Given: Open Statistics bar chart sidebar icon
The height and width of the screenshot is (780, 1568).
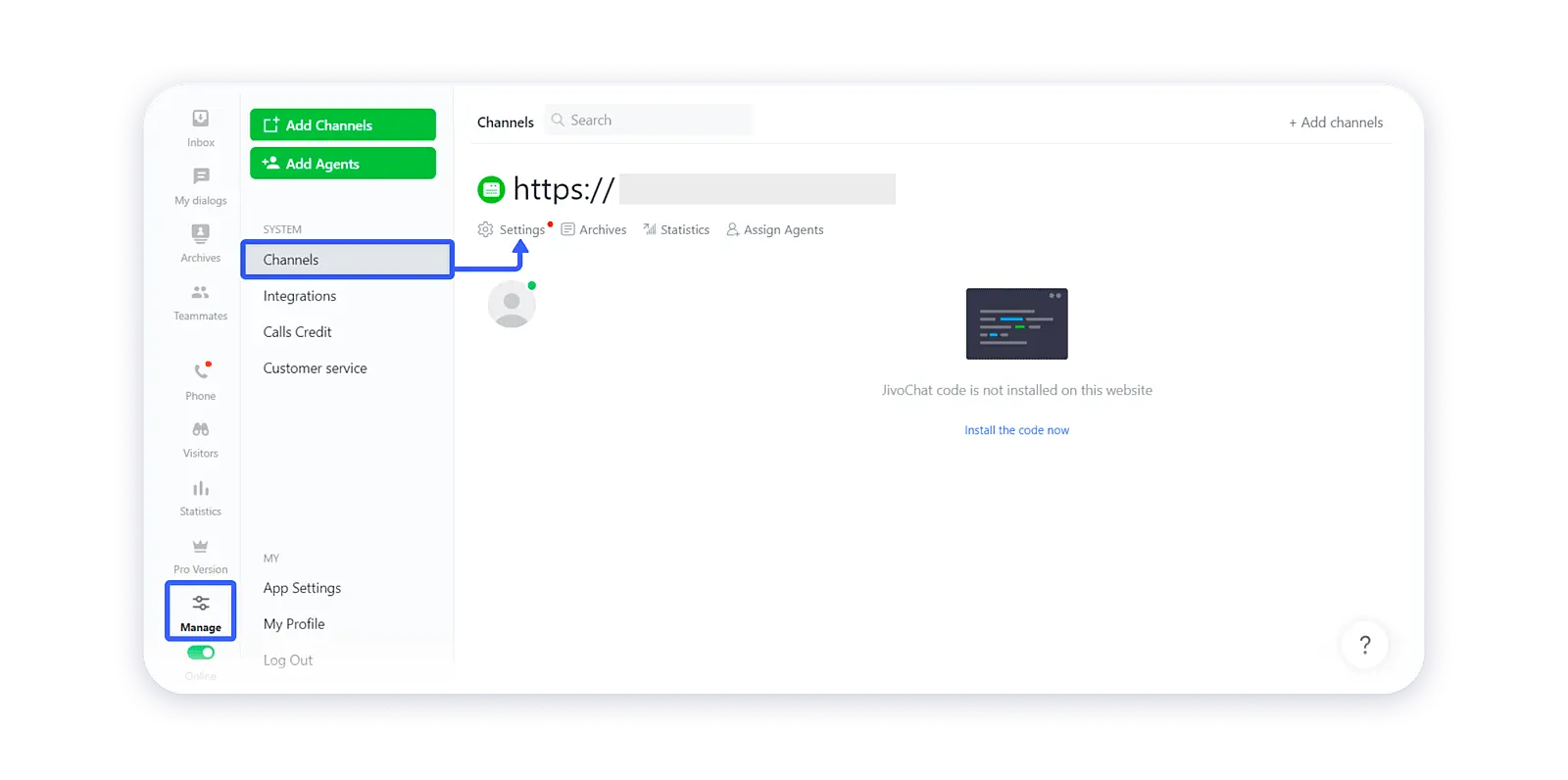Looking at the screenshot, I should click(200, 488).
